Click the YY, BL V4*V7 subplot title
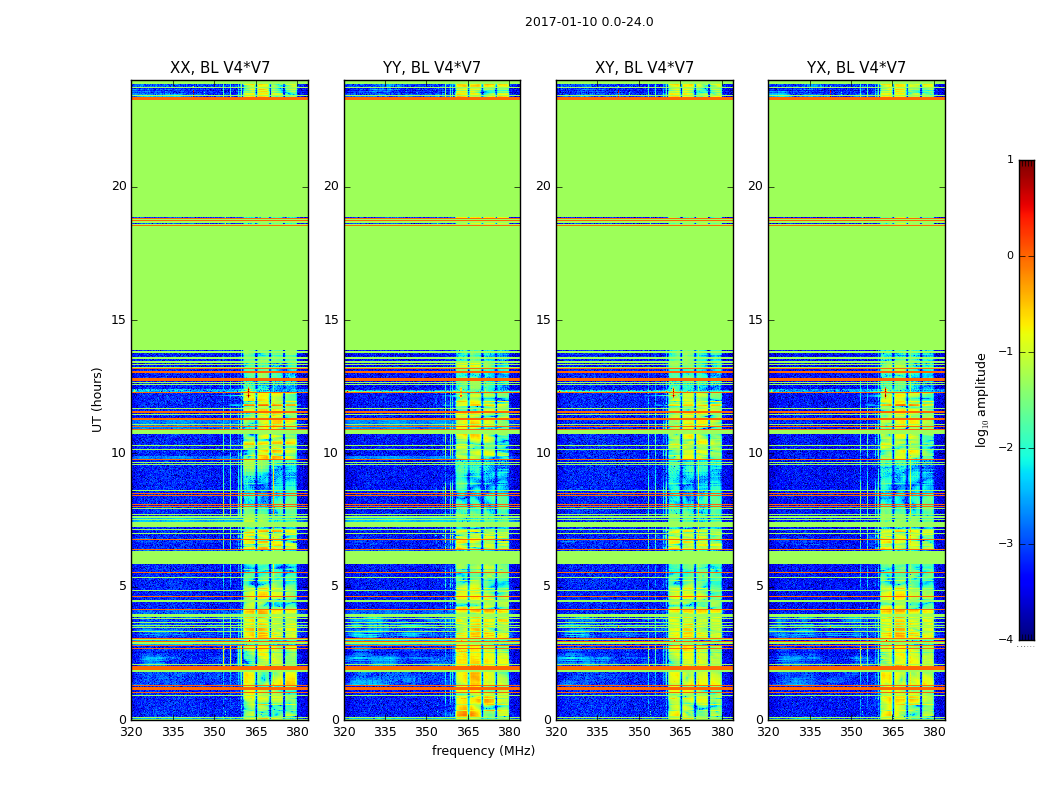This screenshot has width=1050, height=800. (432, 68)
